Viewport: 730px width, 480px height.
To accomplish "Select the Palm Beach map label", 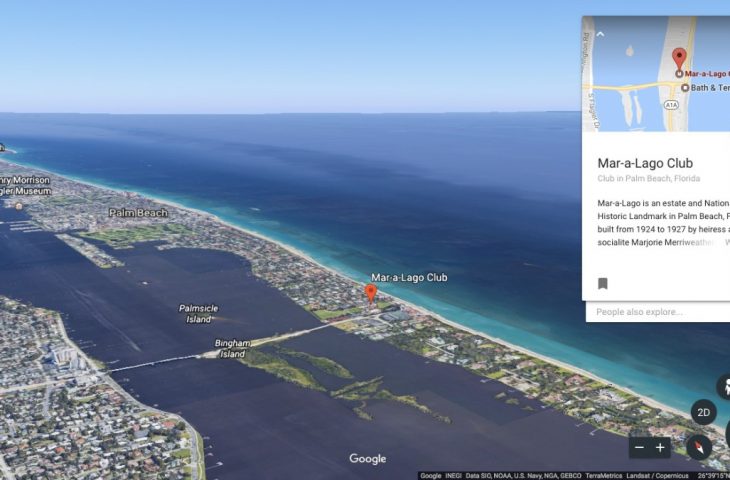I will point(138,213).
